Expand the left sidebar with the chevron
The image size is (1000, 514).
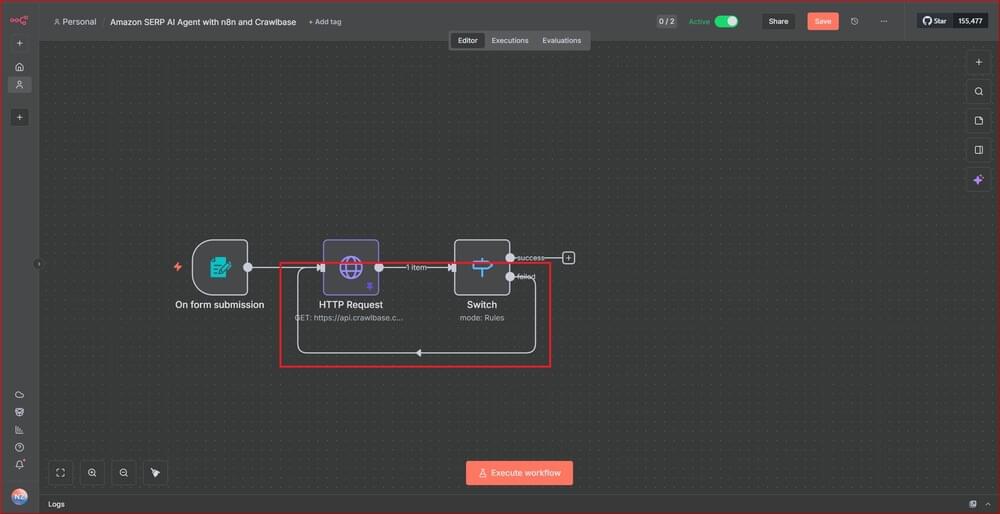(39, 264)
